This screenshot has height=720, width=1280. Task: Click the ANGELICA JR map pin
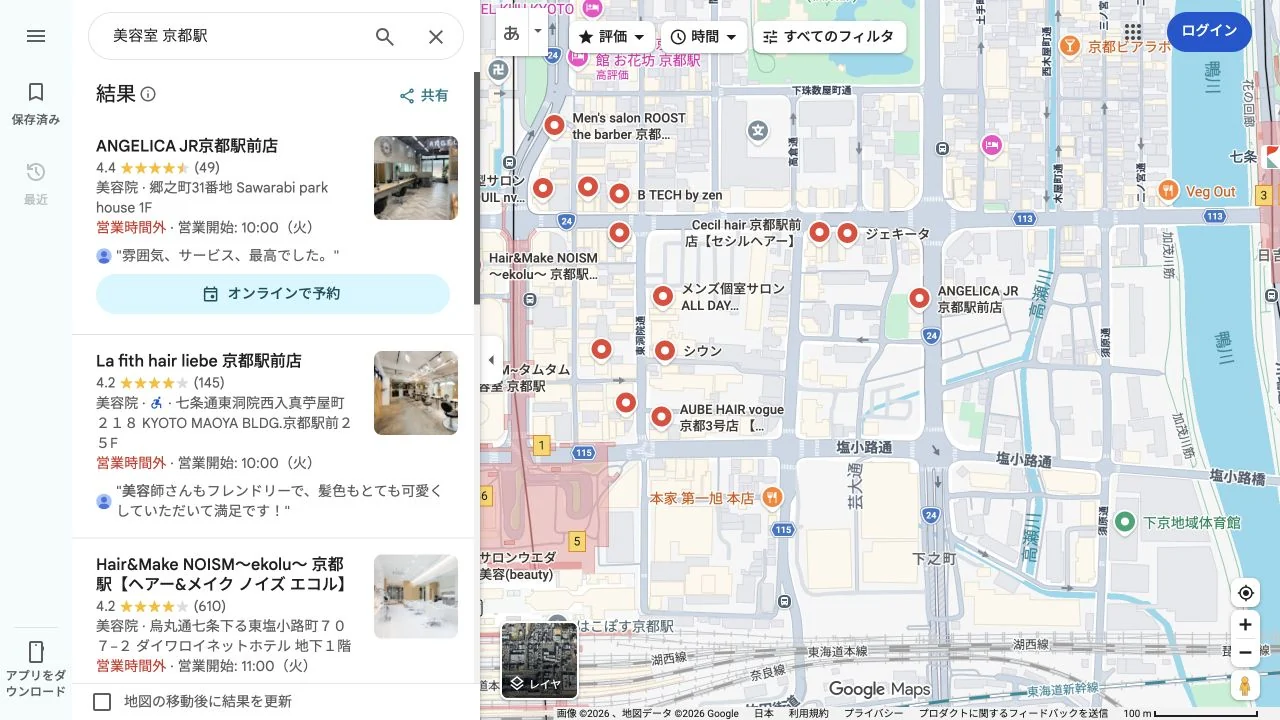[920, 297]
